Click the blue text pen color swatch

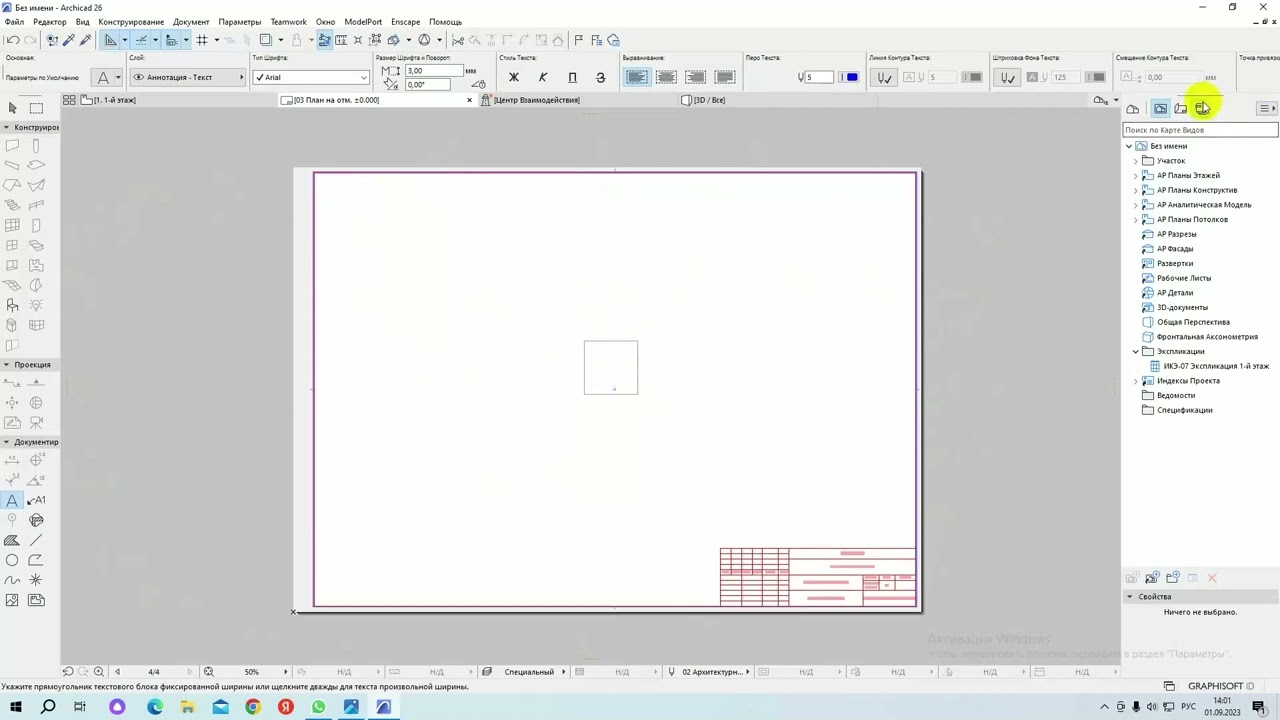click(851, 77)
